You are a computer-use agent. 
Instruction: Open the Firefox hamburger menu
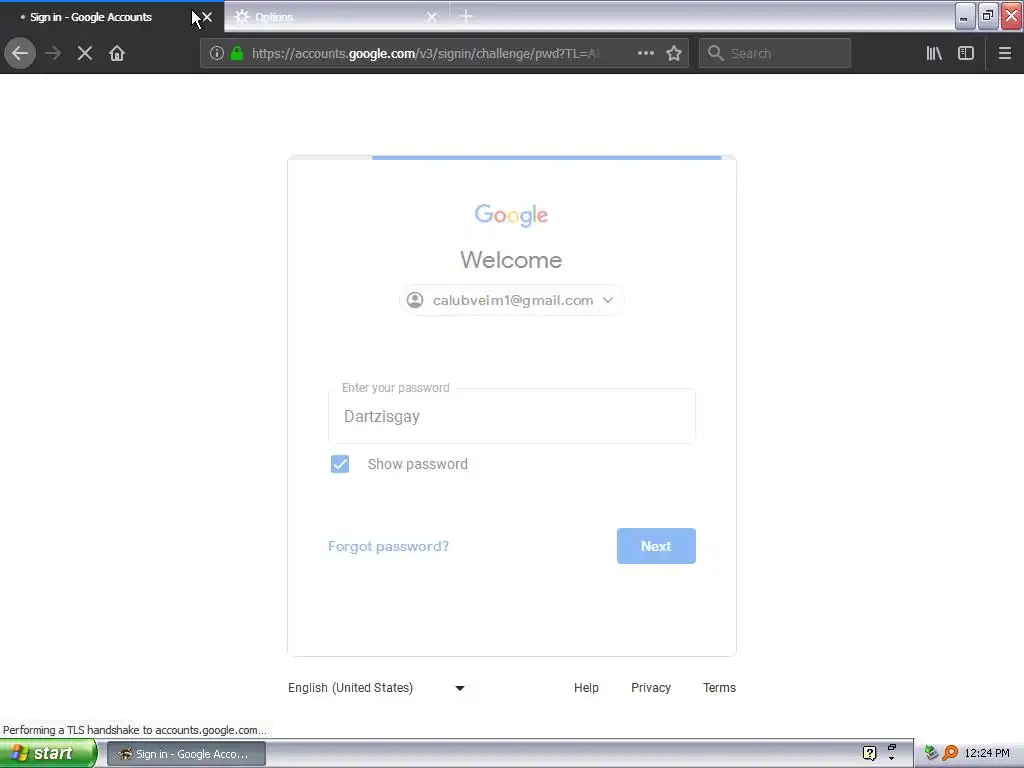coord(1004,53)
